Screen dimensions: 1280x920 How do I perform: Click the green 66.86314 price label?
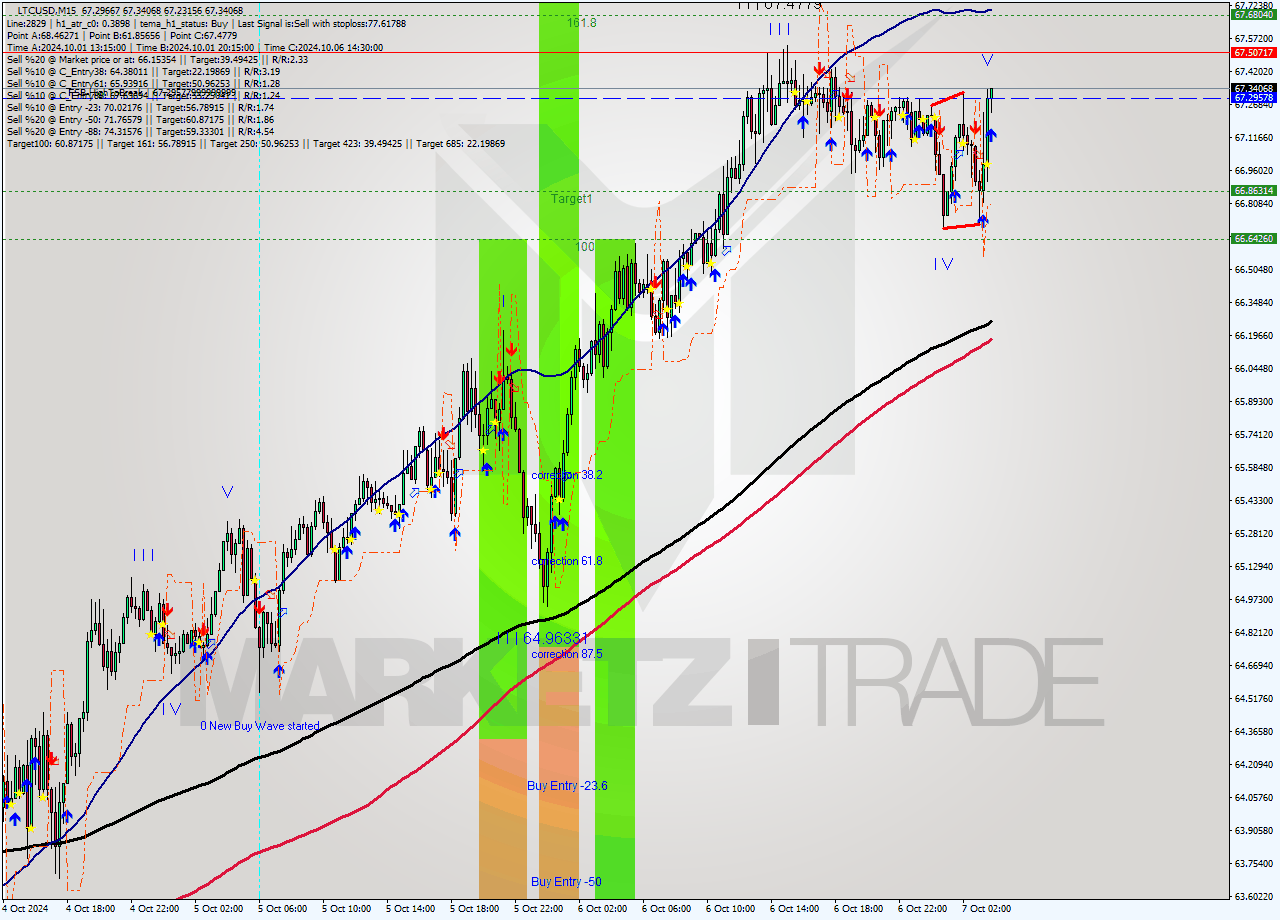pyautogui.click(x=1253, y=190)
